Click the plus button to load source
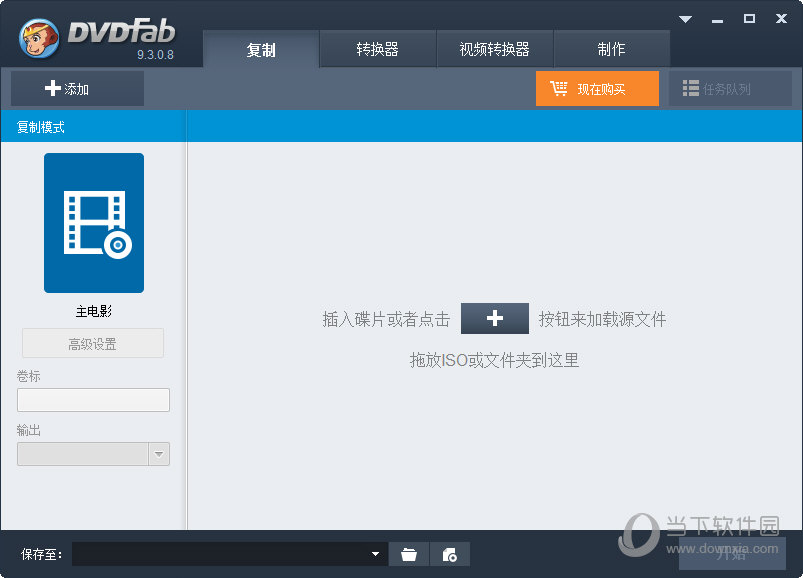Image resolution: width=803 pixels, height=578 pixels. tap(494, 319)
